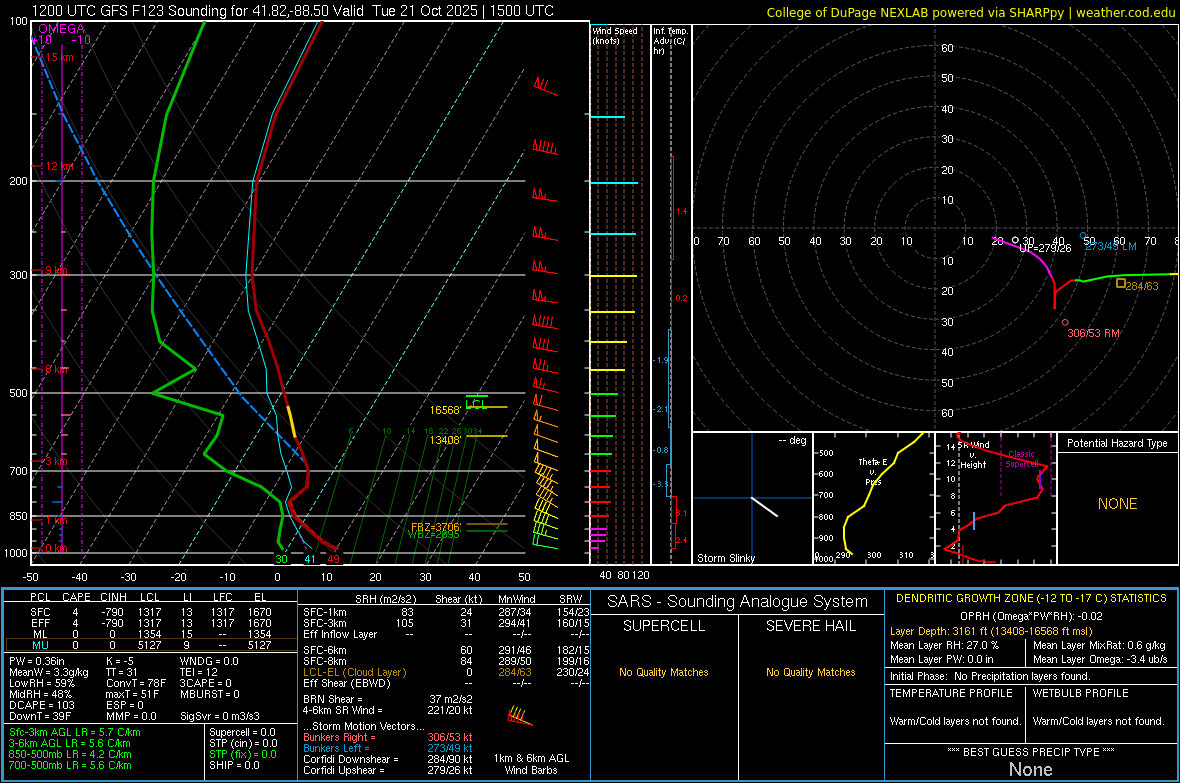
Task: Click 'Sfc-3km AGL LR = 5.7 C/km'
Action: coord(75,732)
